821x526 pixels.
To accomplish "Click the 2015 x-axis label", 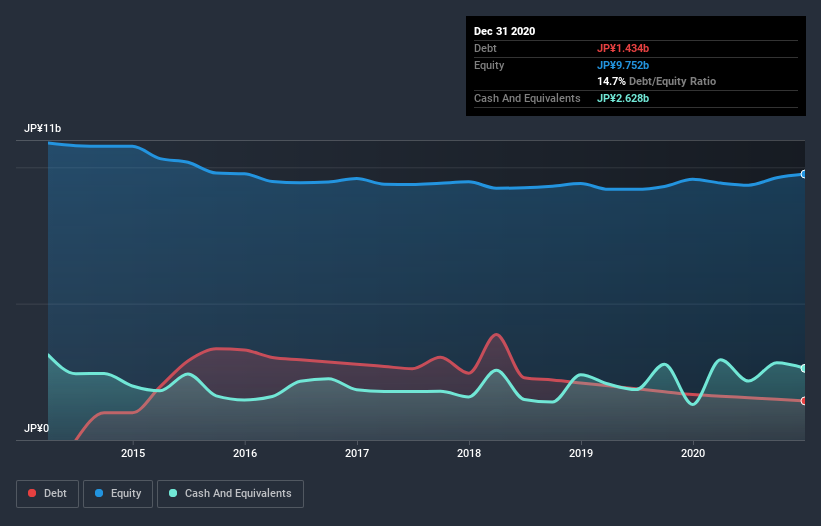I will click(x=133, y=453).
